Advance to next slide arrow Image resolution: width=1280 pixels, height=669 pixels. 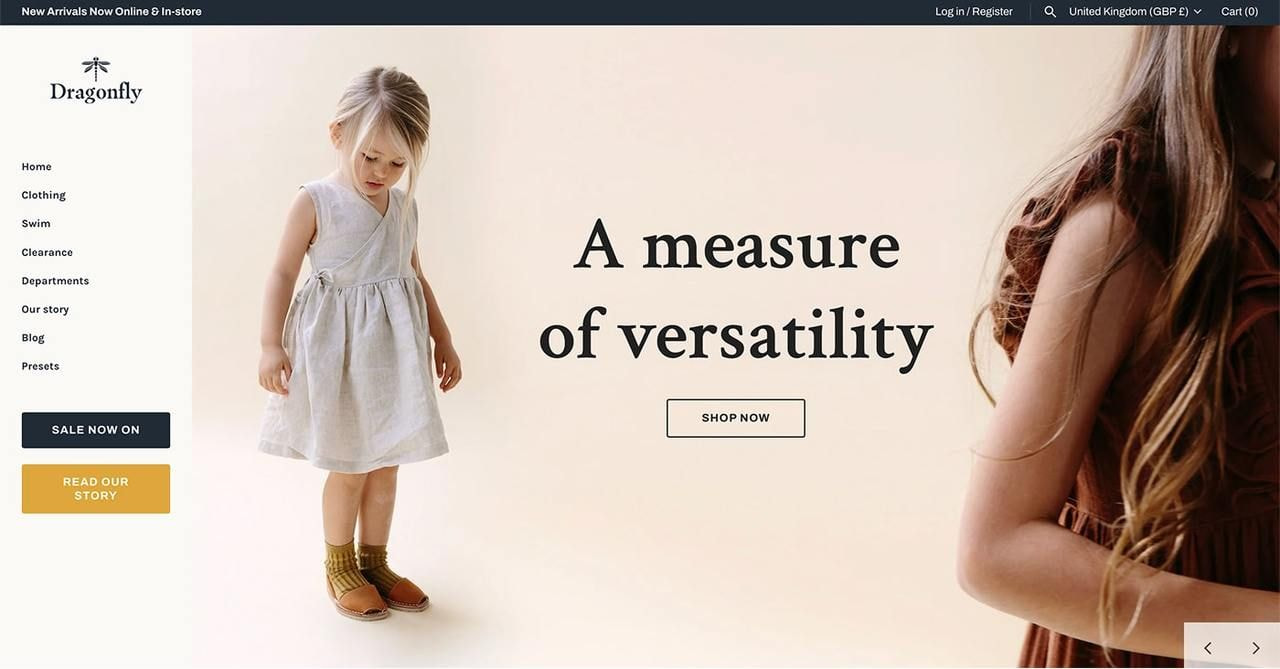(1256, 648)
